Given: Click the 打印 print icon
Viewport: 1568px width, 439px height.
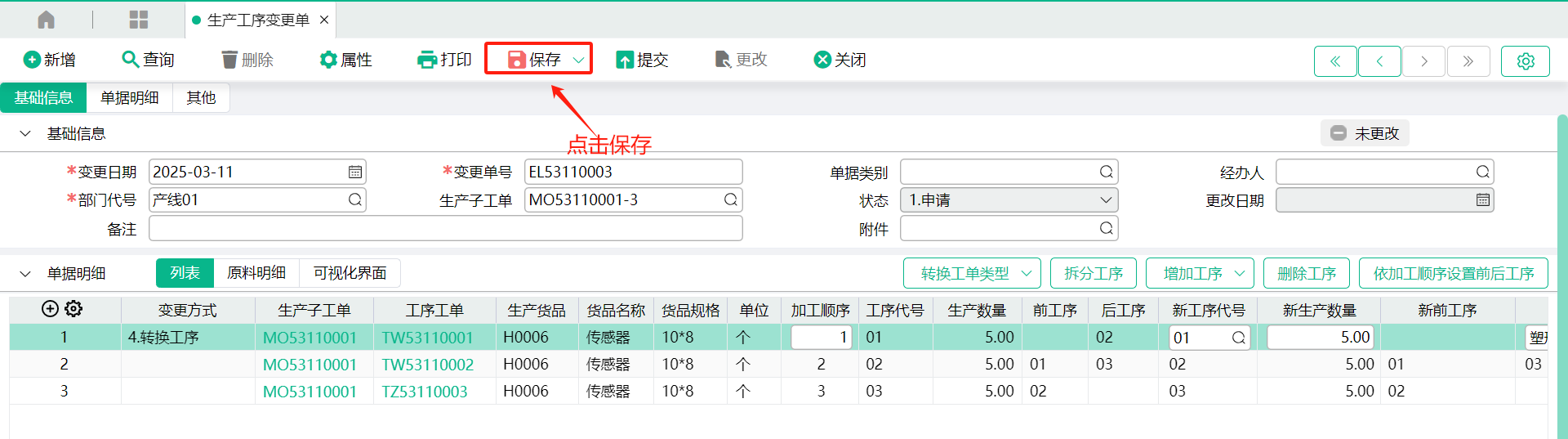Looking at the screenshot, I should pos(427,60).
